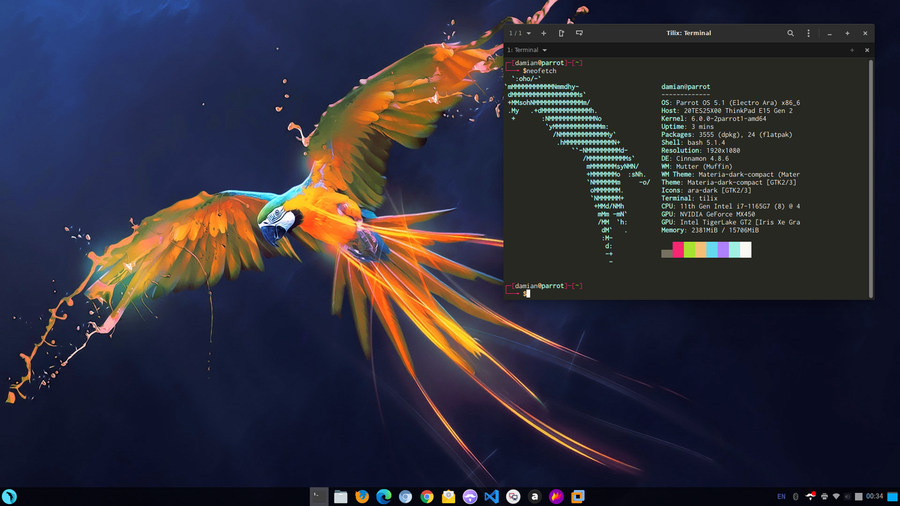Close the "1: Terminal" pane
Image resolution: width=900 pixels, height=506 pixels.
click(867, 50)
